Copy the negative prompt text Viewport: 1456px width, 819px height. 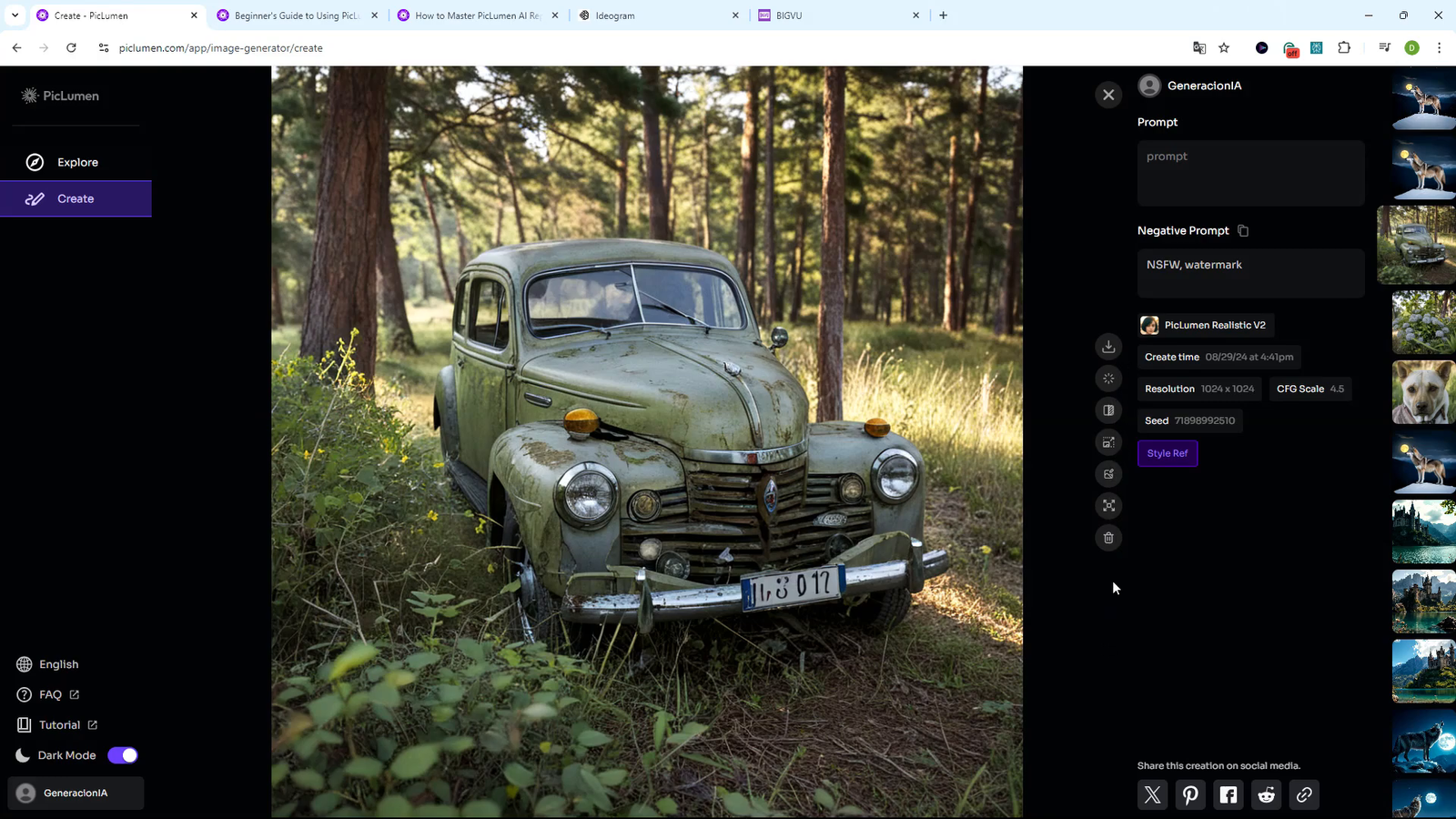coord(1243,231)
